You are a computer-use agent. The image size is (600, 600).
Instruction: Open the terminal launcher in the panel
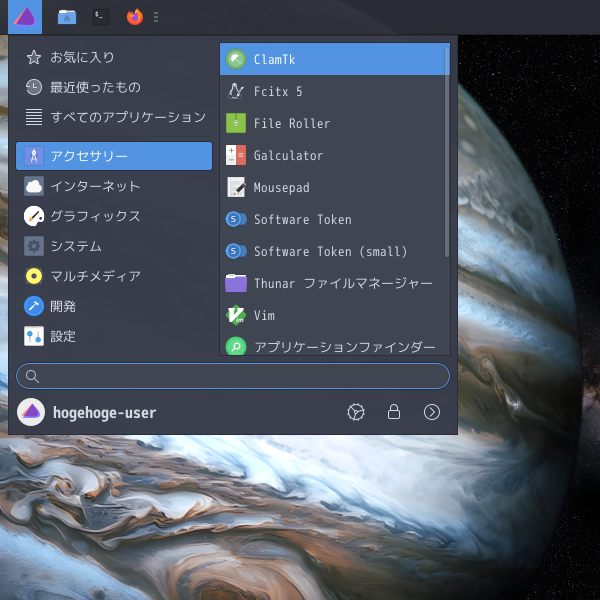pyautogui.click(x=101, y=17)
